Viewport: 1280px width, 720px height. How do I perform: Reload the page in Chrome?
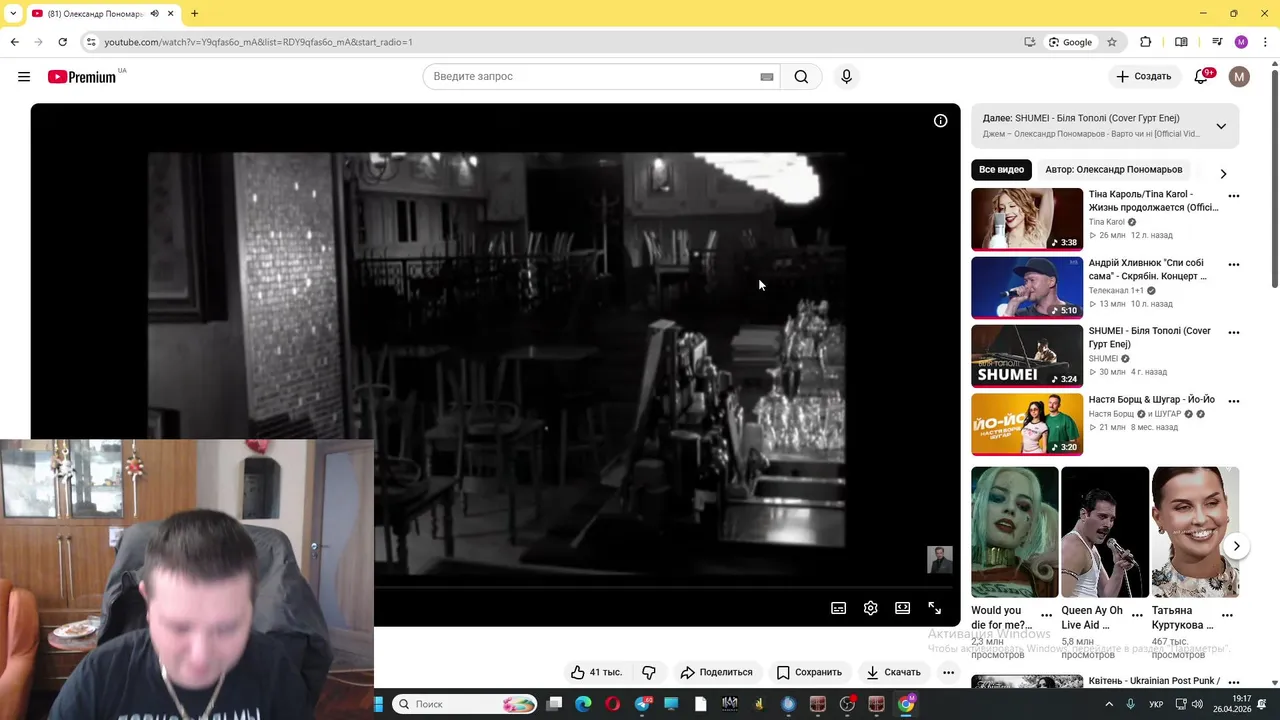point(62,42)
